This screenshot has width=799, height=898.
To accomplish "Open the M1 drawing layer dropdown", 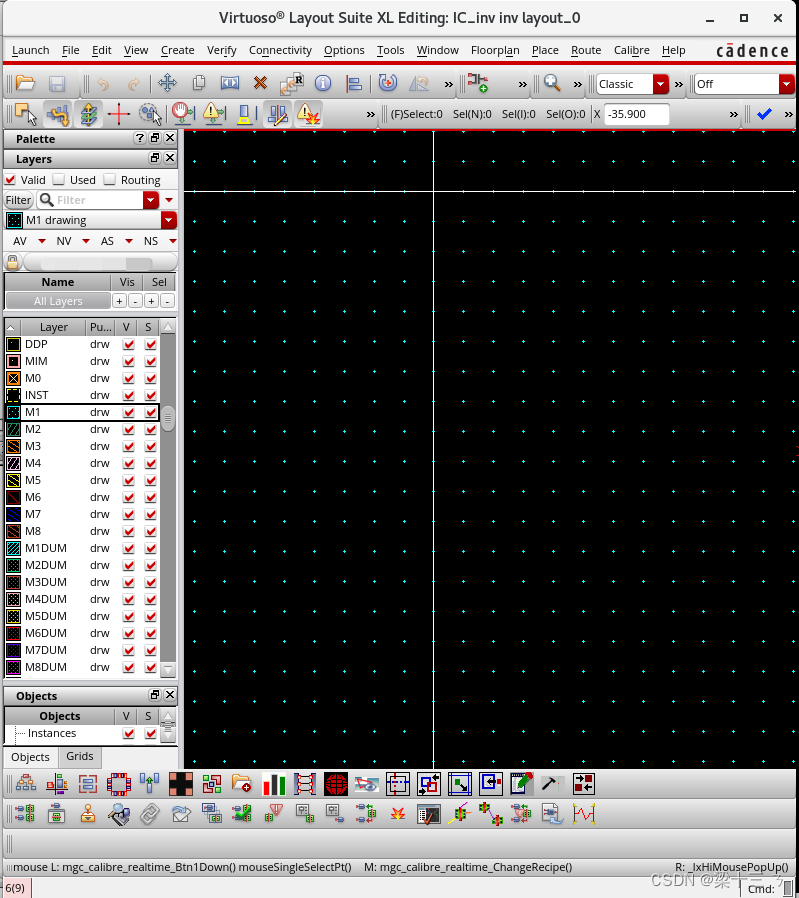I will (168, 220).
